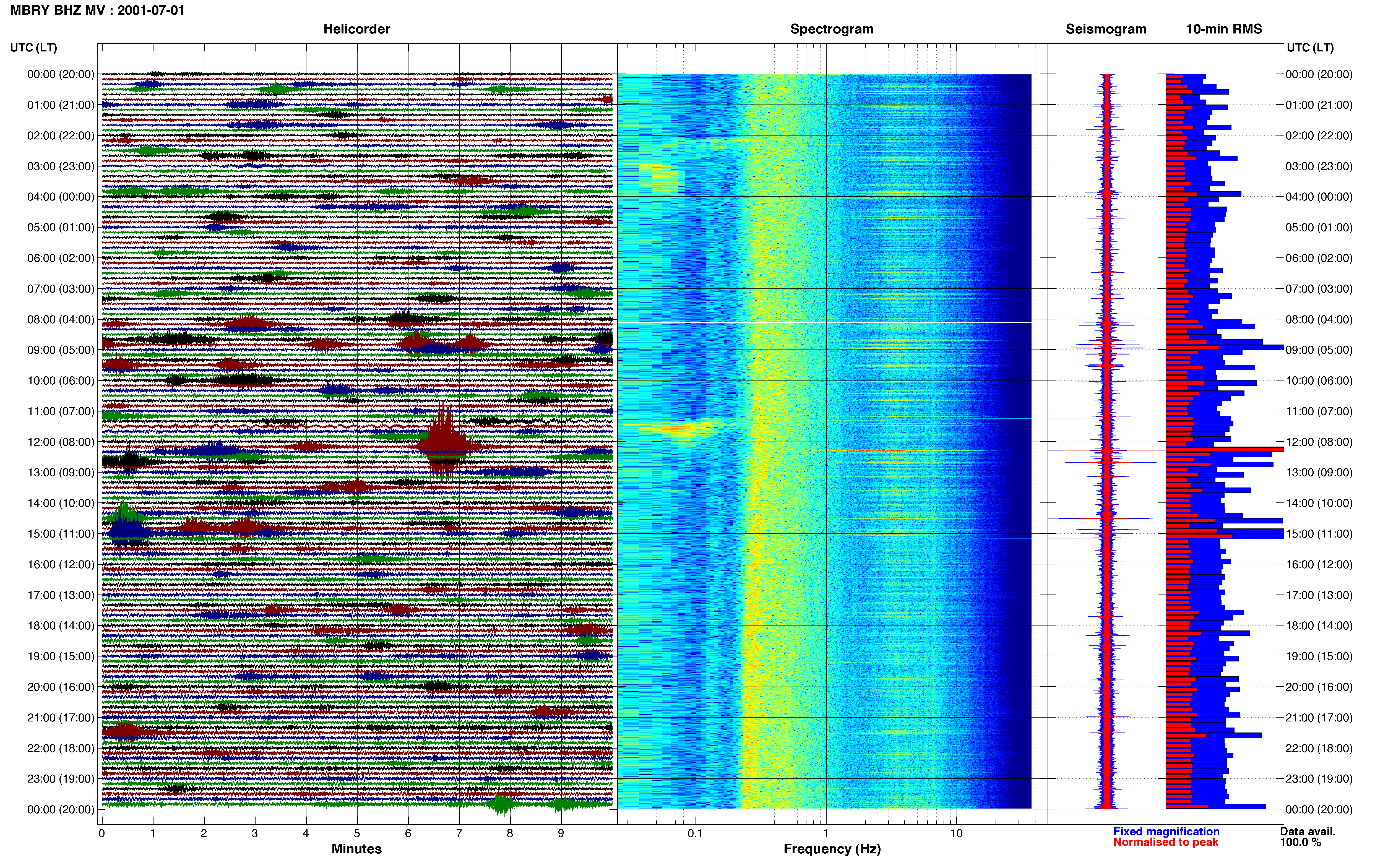This screenshot has height=868, width=1388.
Task: Click the '9' minute tick on helicorder axis
Action: coord(561,833)
